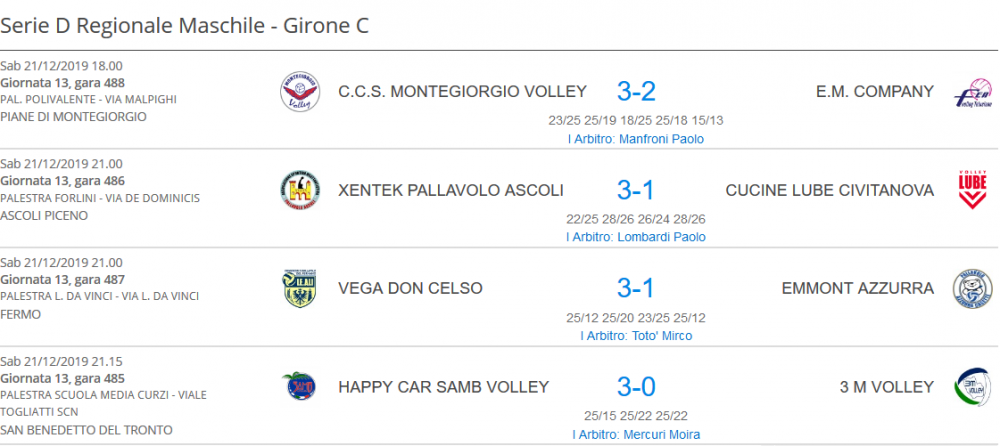
Task: Click the Happy Car Samb Volley logo
Action: pos(300,387)
